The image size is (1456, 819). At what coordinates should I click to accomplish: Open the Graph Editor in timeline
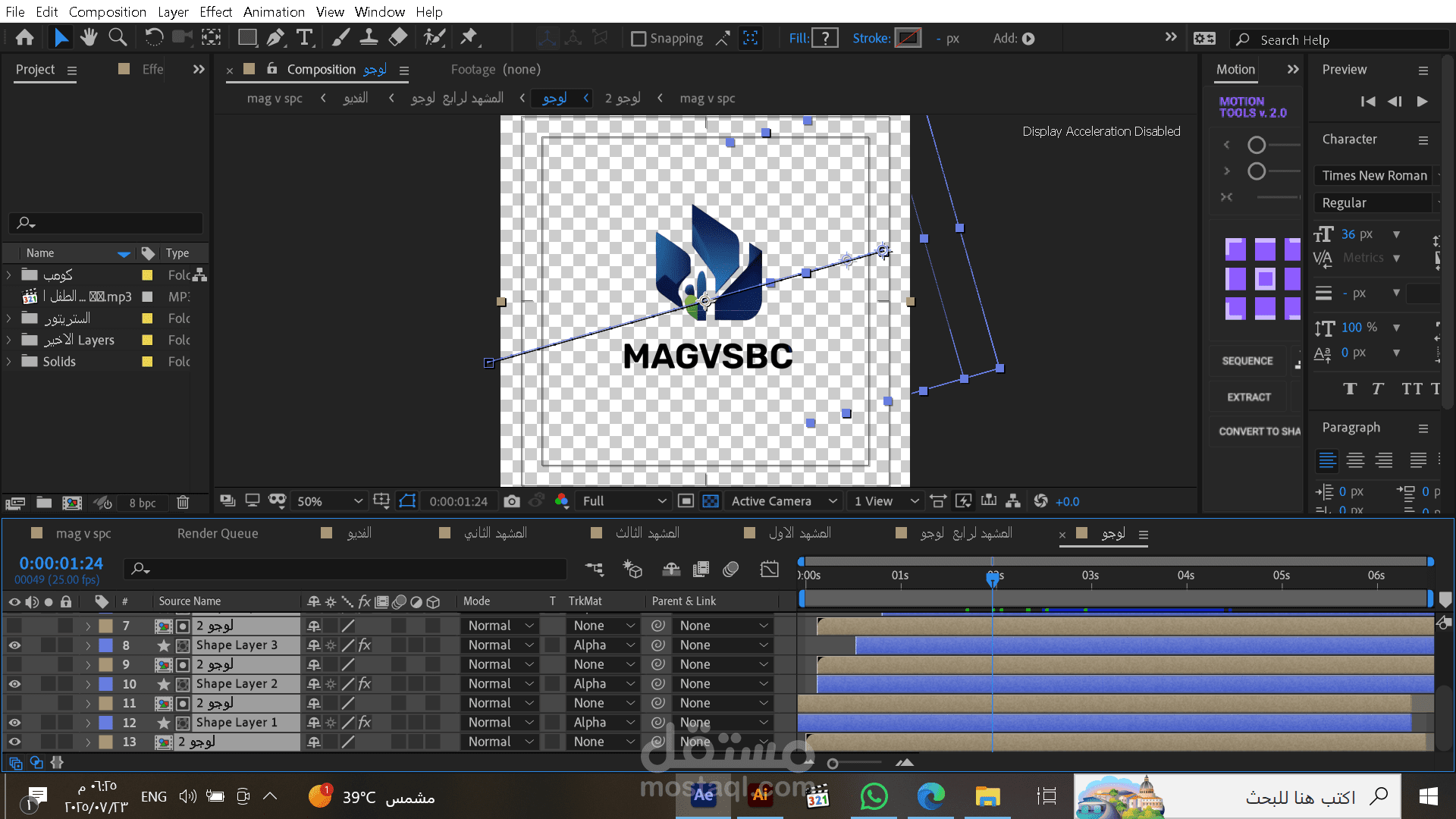770,570
